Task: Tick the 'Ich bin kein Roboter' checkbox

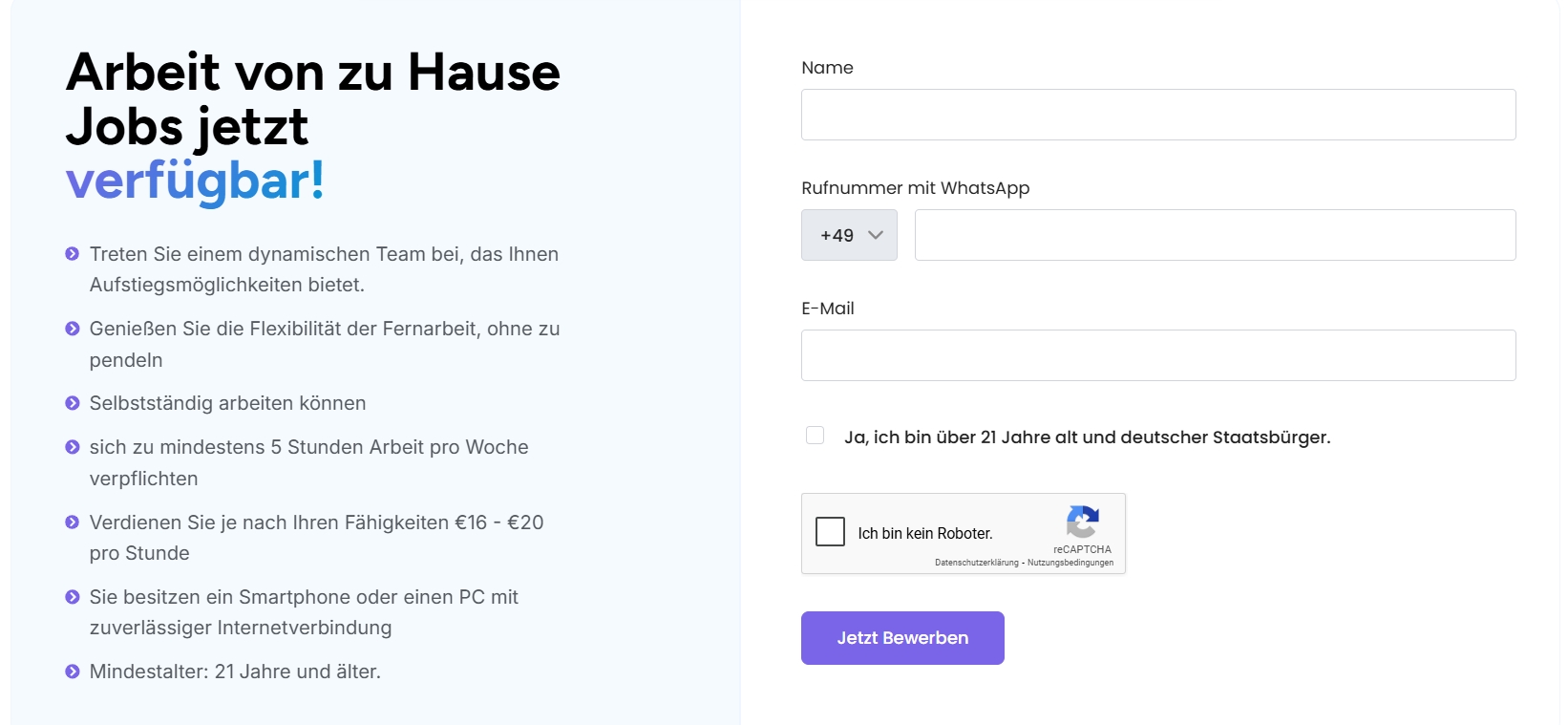Action: [830, 532]
